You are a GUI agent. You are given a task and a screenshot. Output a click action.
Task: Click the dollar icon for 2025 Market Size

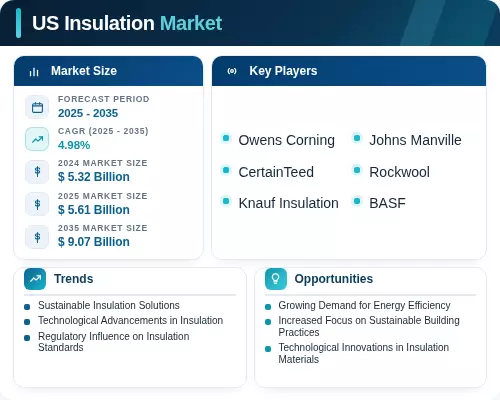click(x=37, y=204)
